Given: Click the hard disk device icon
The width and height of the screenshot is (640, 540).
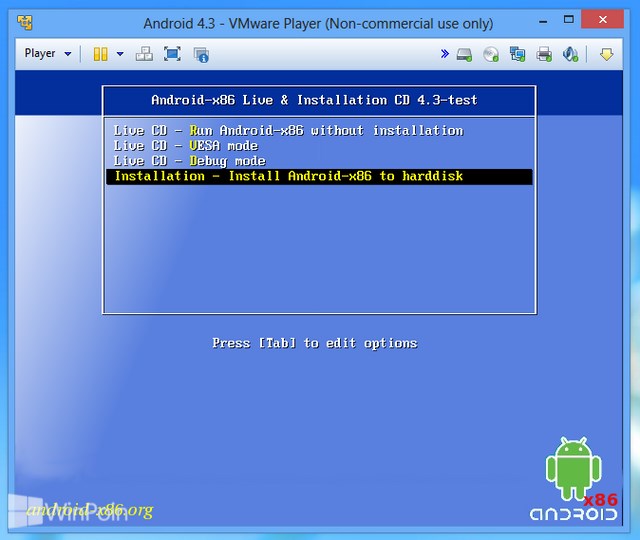Looking at the screenshot, I should [x=464, y=55].
